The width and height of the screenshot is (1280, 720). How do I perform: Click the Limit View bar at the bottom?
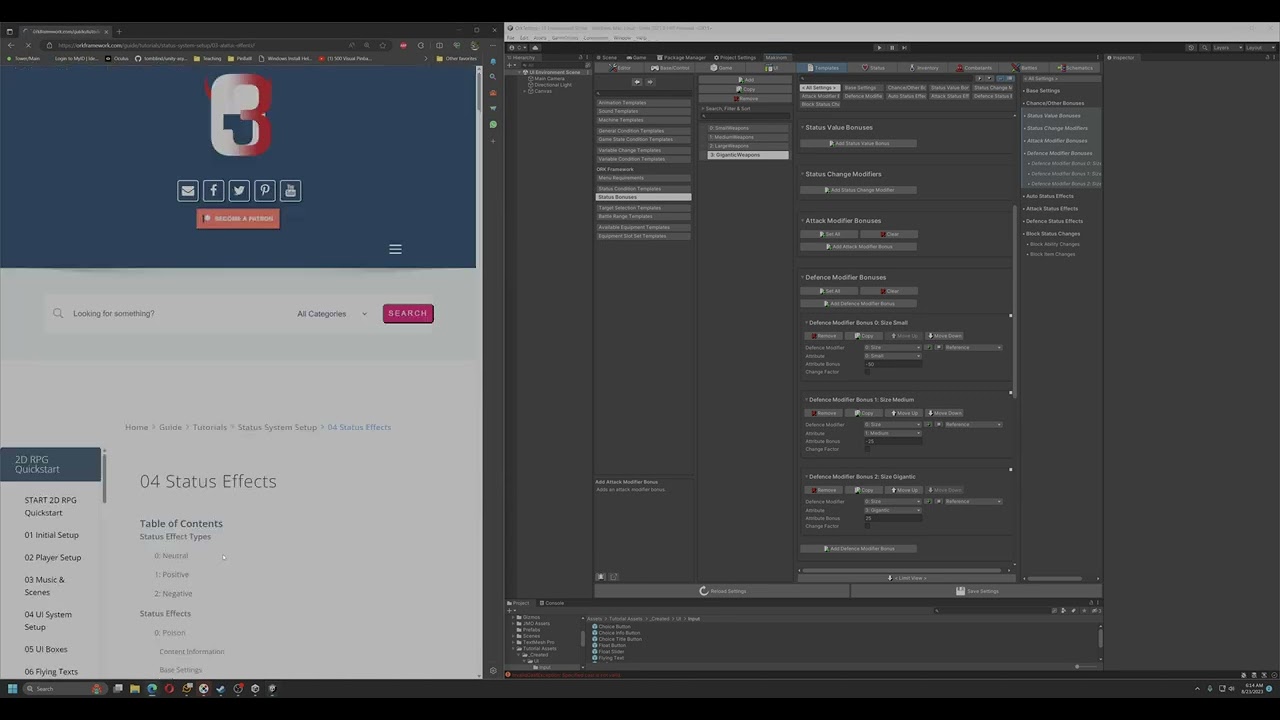click(907, 578)
